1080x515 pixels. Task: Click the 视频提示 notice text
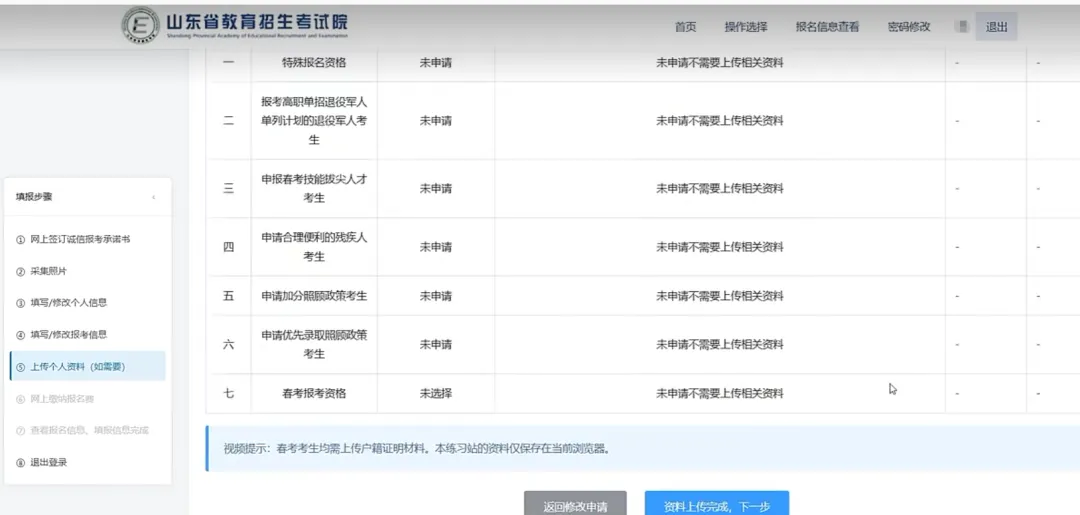[417, 449]
